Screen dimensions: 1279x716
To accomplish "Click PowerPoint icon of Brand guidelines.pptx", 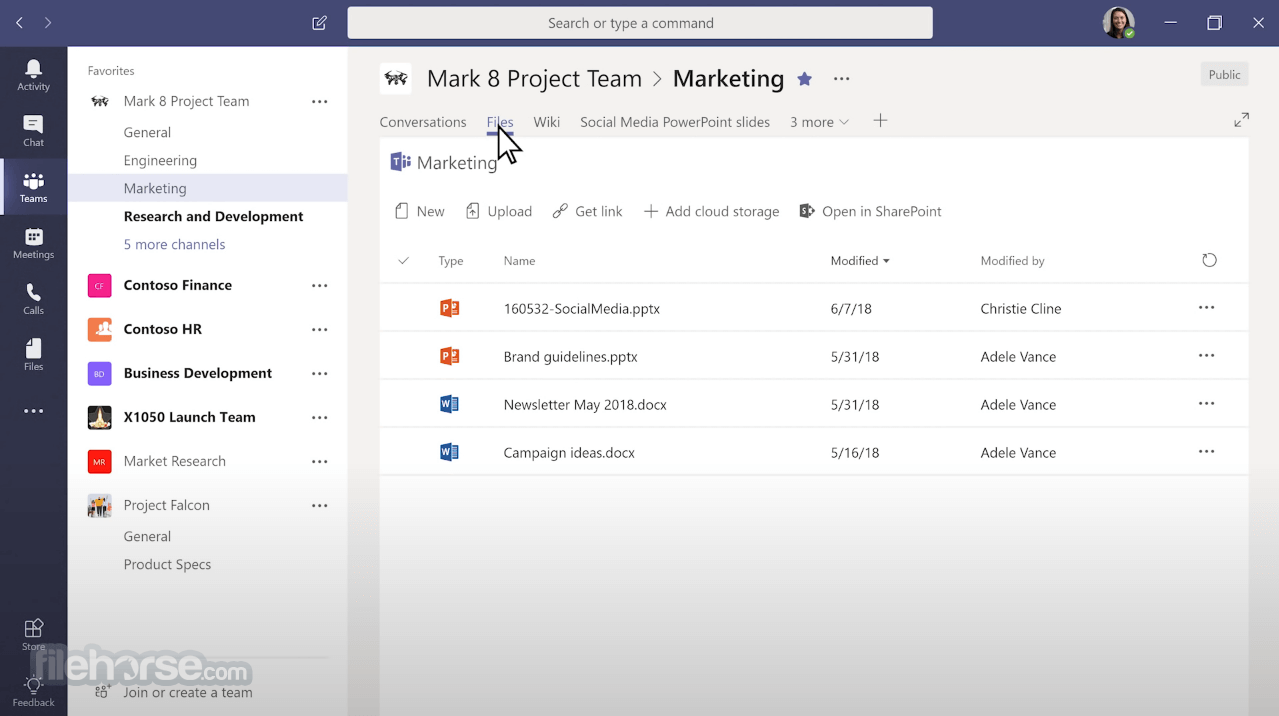I will (x=449, y=356).
